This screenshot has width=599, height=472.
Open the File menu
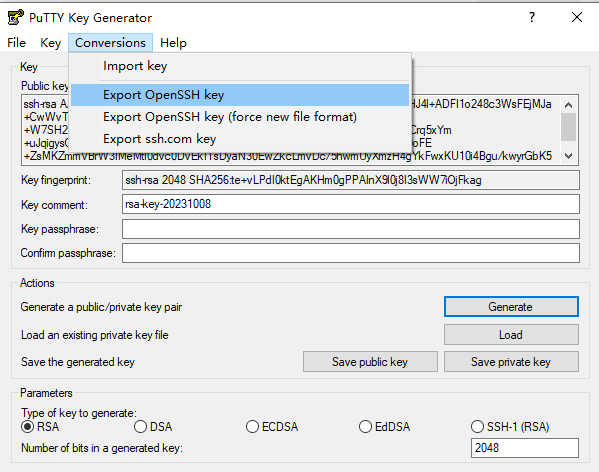(16, 43)
